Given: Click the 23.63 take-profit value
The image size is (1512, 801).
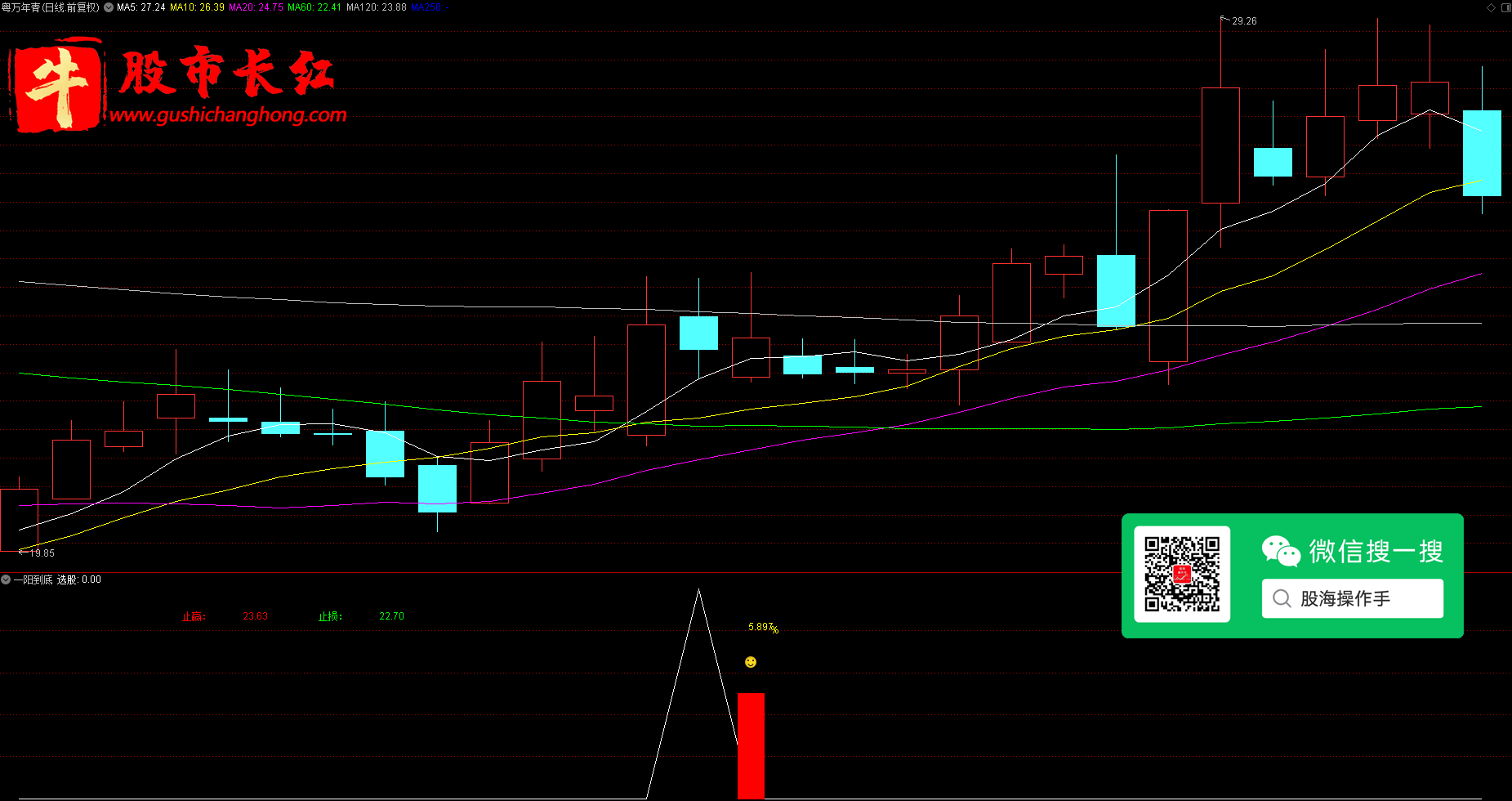Looking at the screenshot, I should coord(255,616).
